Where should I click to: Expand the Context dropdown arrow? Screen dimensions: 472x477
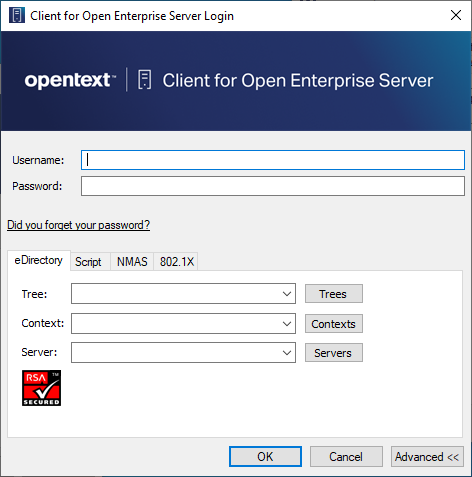[287, 323]
